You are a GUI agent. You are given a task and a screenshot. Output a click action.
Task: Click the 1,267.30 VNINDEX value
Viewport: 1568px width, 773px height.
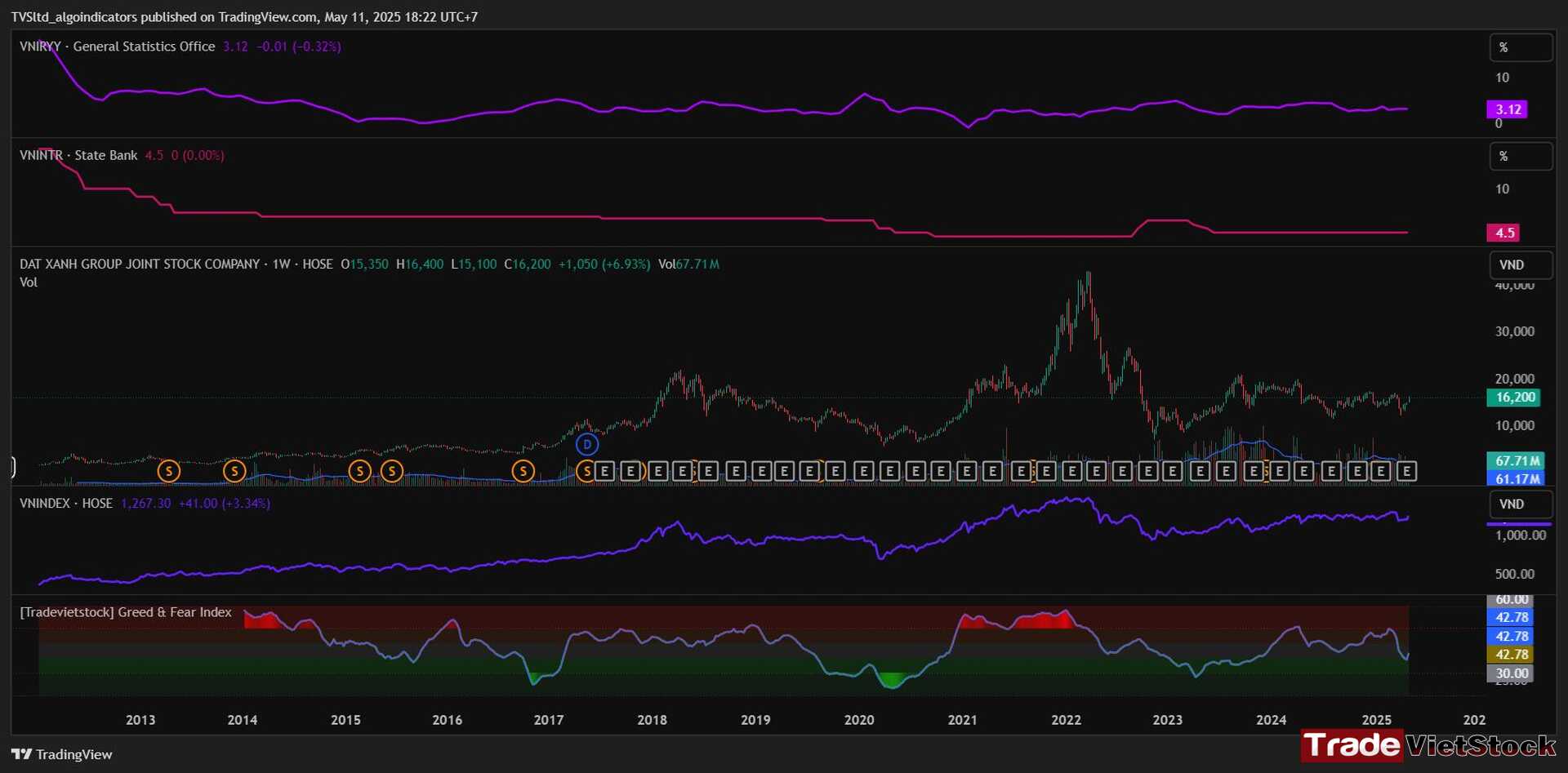click(146, 503)
